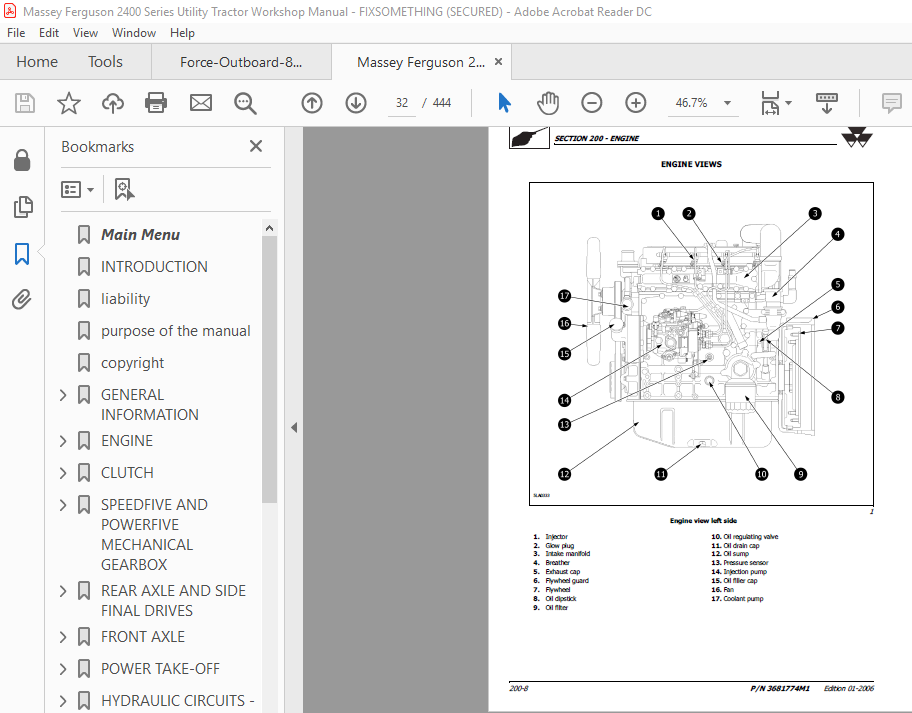The image size is (912, 713).
Task: Switch to the Force-Outboard tab
Action: 241,62
